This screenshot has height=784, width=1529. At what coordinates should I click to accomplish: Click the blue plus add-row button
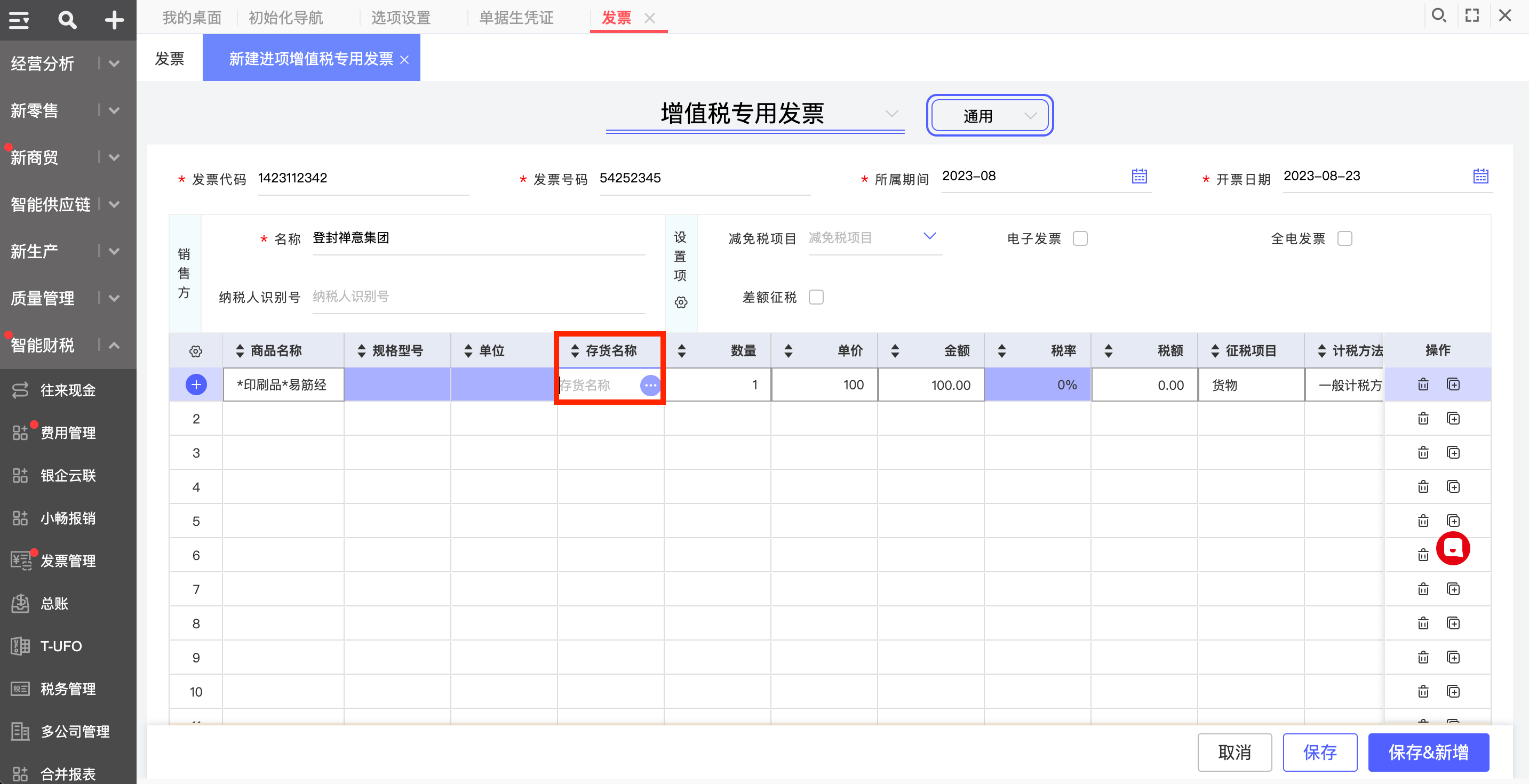pos(196,385)
